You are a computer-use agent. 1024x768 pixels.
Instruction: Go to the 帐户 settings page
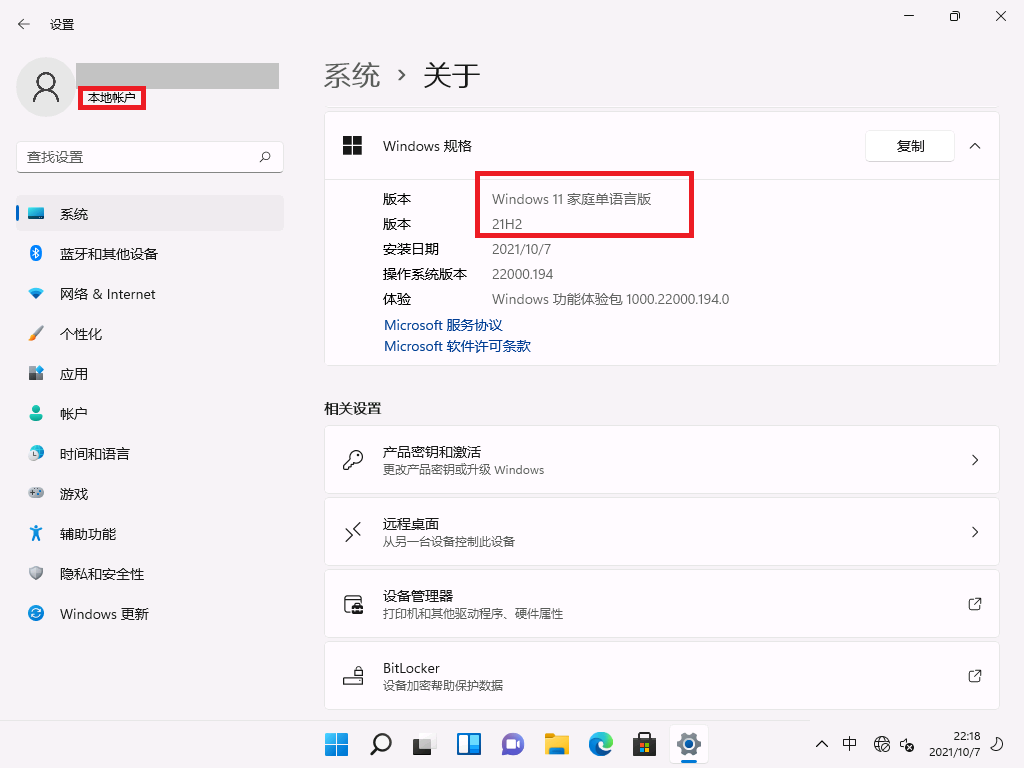[150, 413]
